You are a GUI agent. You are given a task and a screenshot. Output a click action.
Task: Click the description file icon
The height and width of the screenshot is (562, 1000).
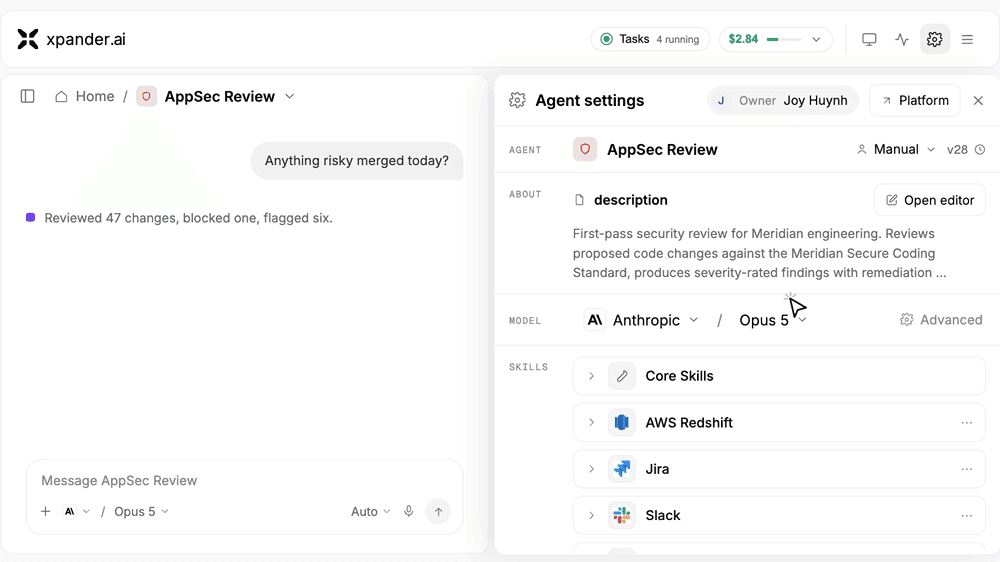579,200
